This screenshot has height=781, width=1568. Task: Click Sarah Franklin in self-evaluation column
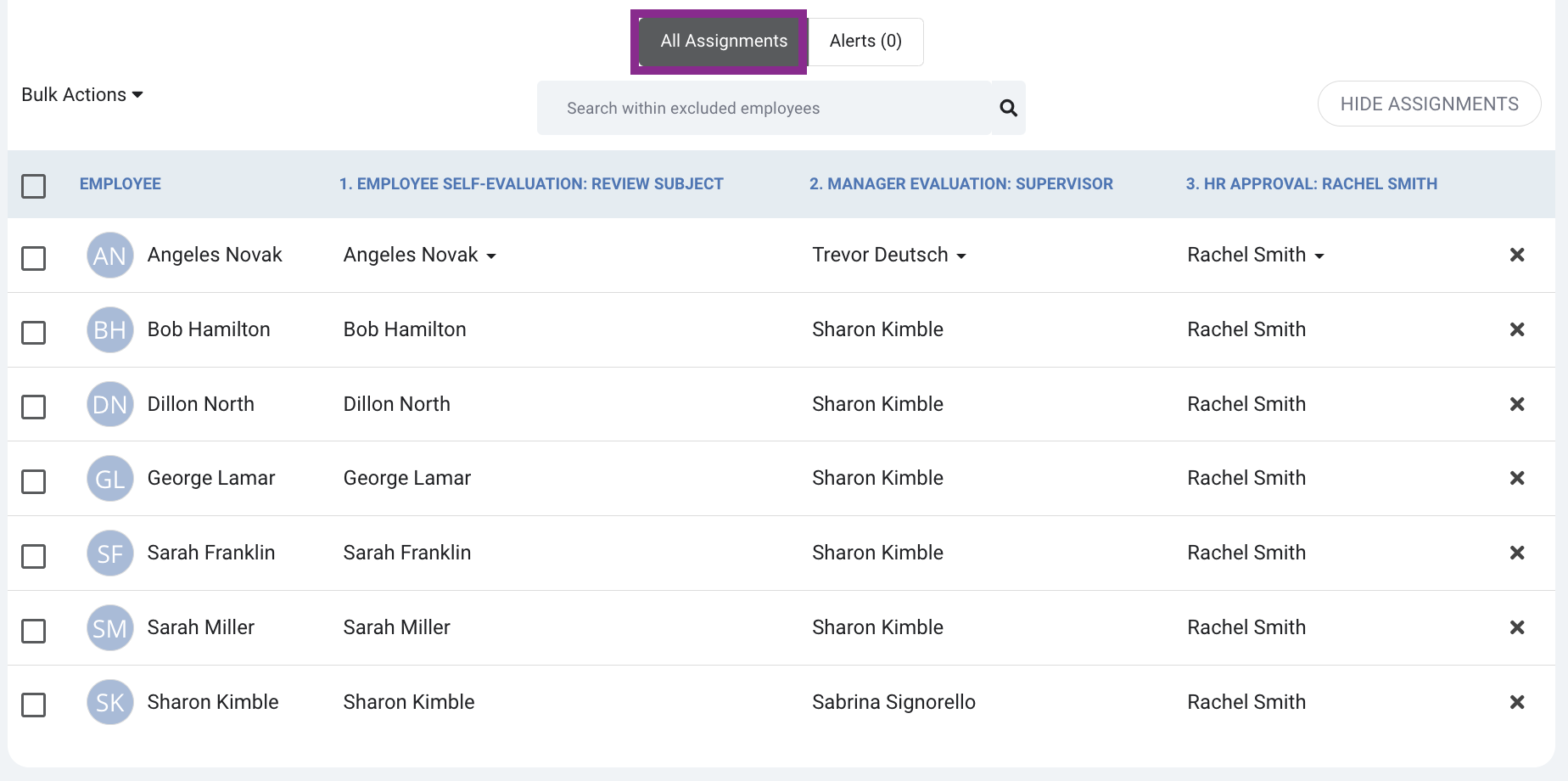click(x=406, y=553)
